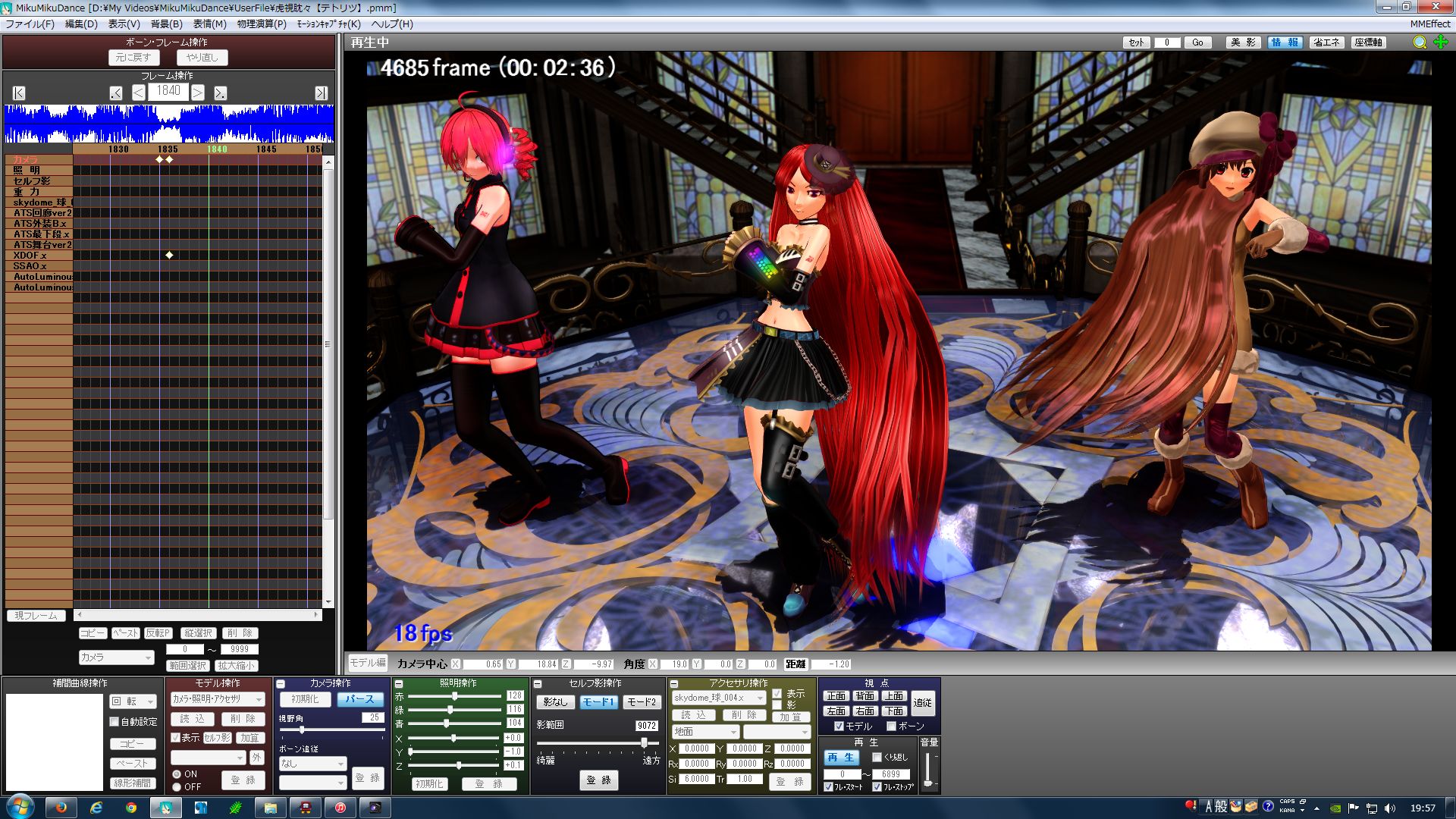This screenshot has height=819, width=1456.
Task: Open the カメラ・照明・アクセサリ model dropdown
Action: pyautogui.click(x=218, y=699)
